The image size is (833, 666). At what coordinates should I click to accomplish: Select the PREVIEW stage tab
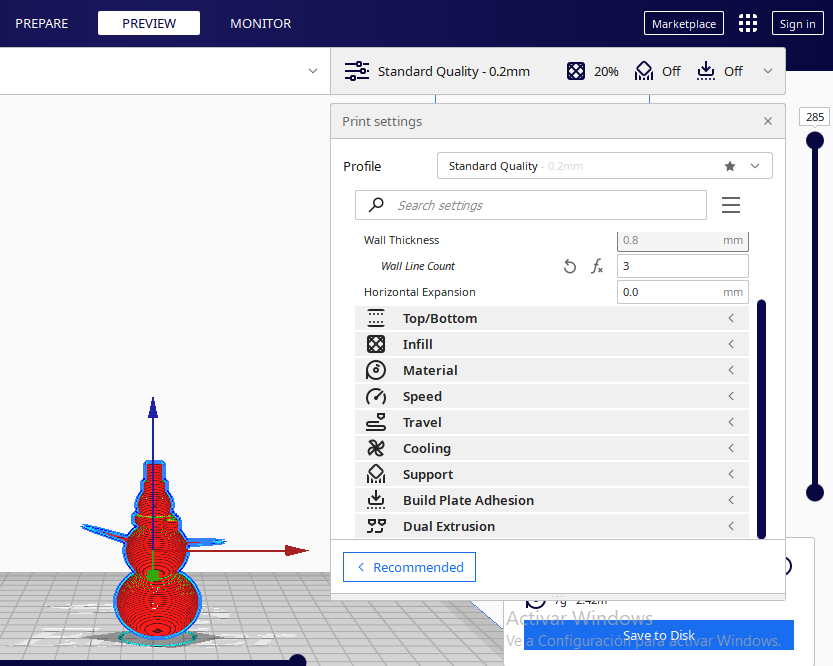point(149,23)
